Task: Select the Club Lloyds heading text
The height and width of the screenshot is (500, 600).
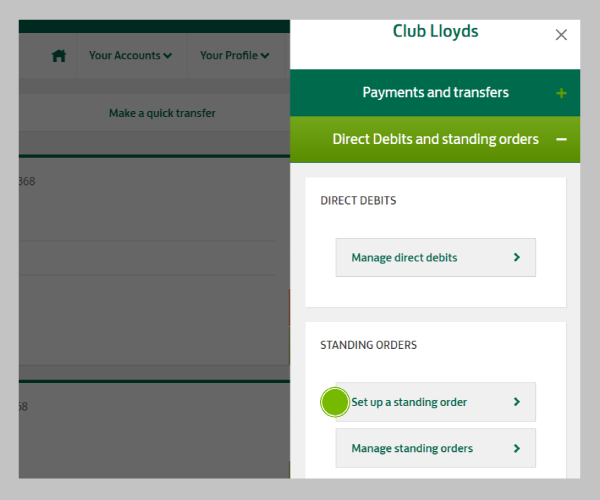Action: tap(435, 32)
